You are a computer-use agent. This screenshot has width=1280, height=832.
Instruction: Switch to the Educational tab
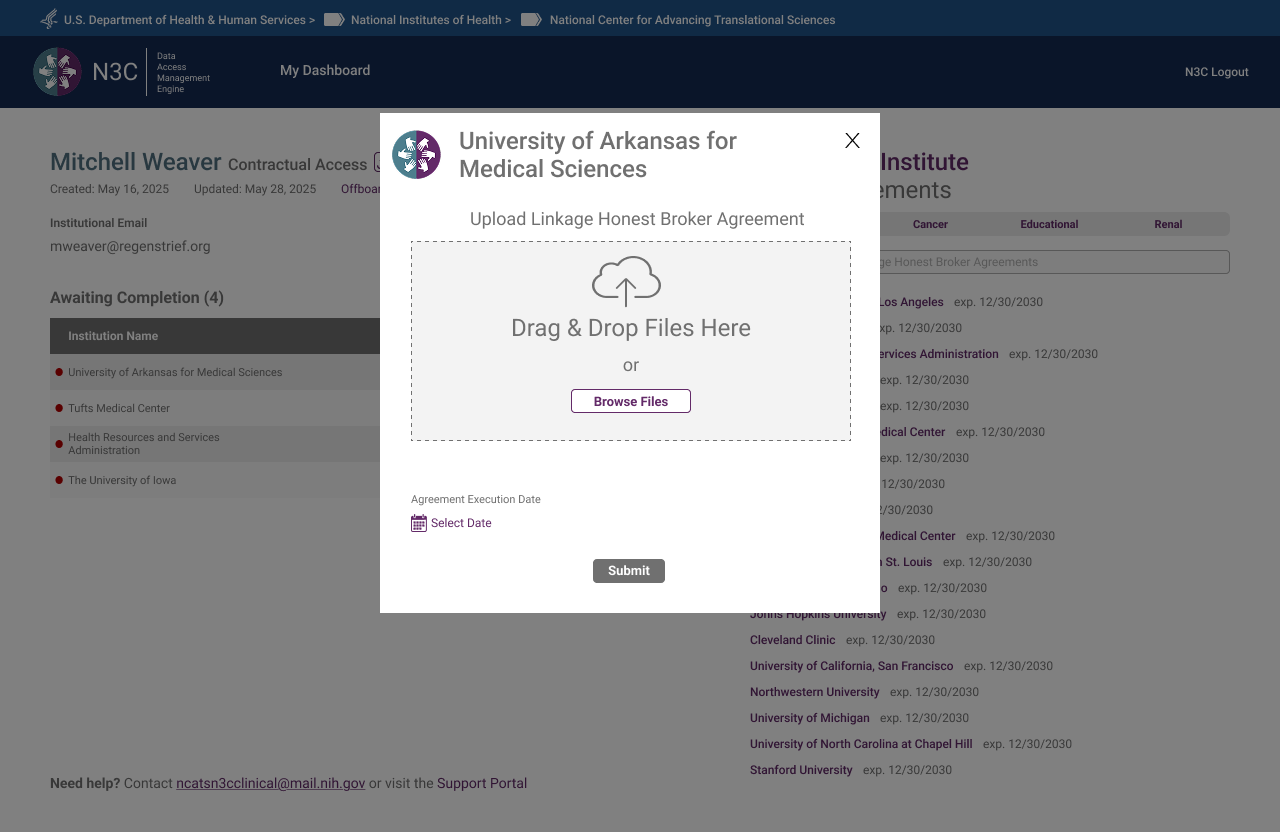[1048, 224]
